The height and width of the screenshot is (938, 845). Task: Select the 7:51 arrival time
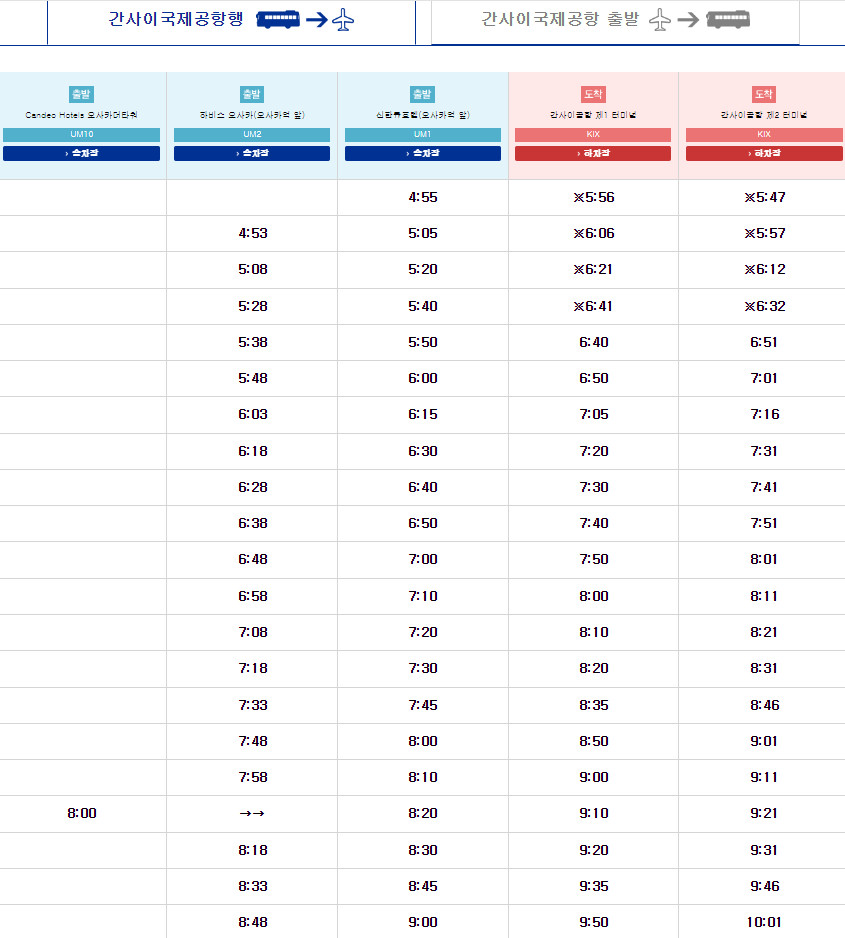coord(764,523)
